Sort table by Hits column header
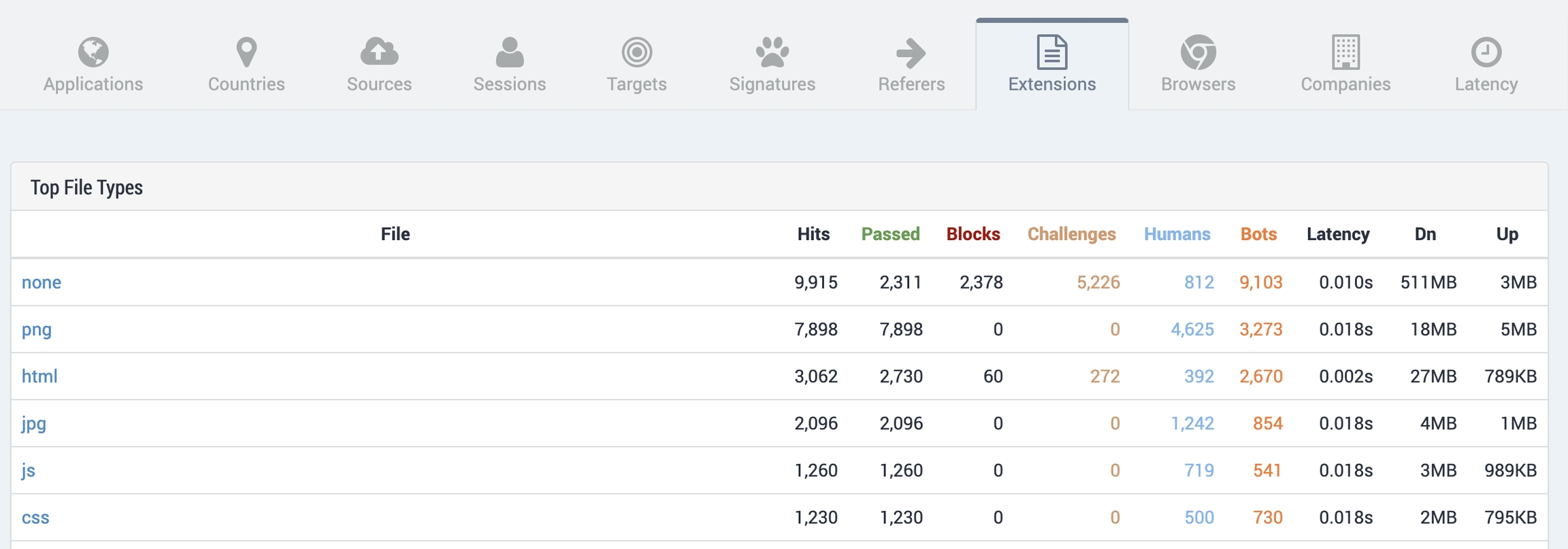The height and width of the screenshot is (549, 1568). (813, 234)
